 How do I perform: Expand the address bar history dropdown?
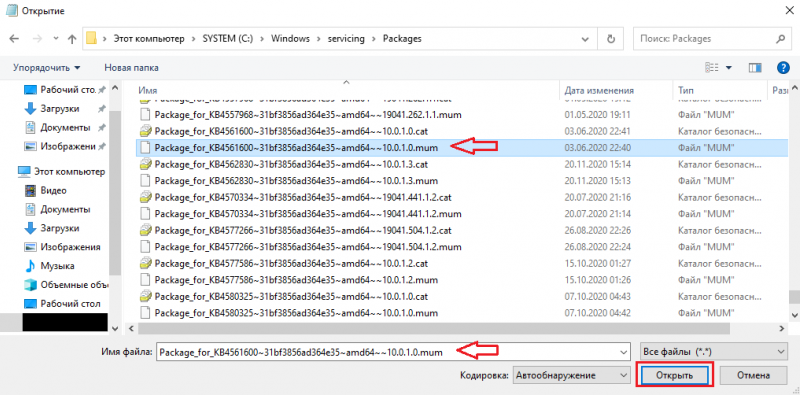point(585,39)
